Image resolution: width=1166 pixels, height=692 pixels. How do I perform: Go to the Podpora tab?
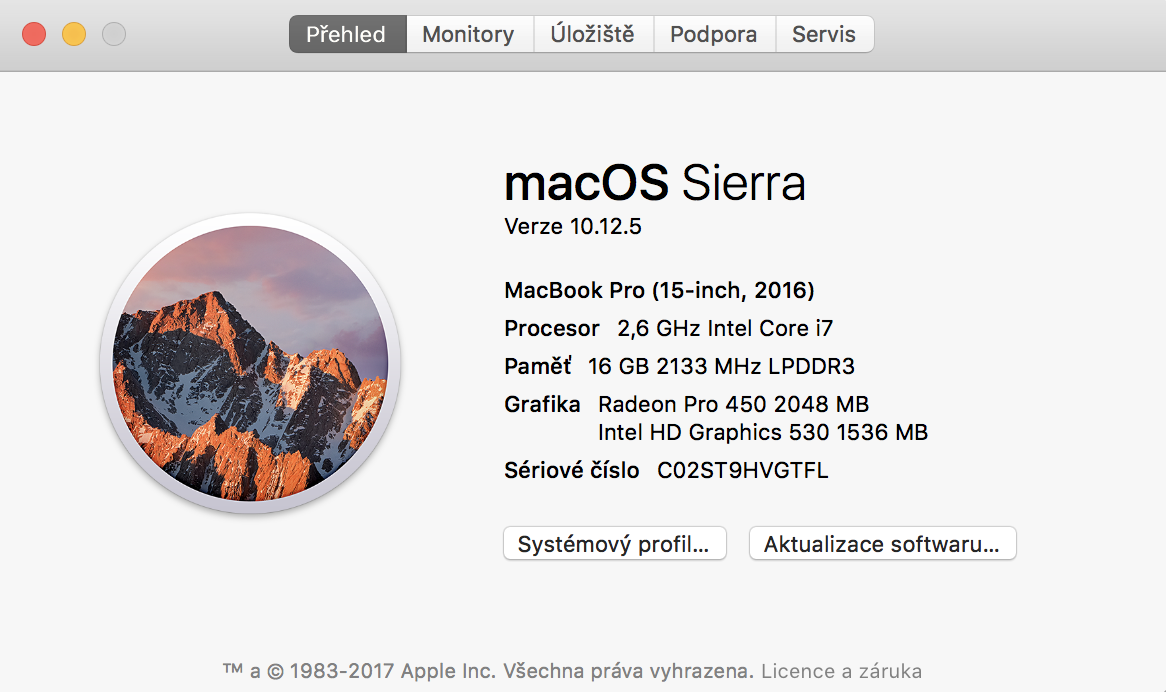coord(714,34)
